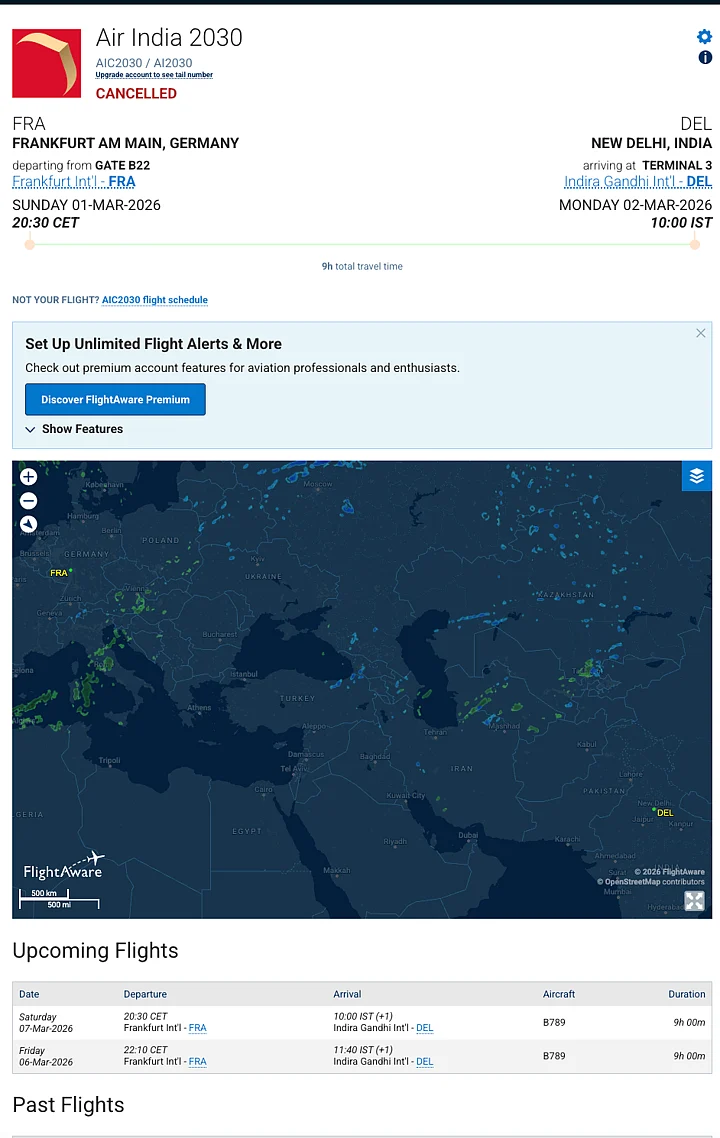
Task: Dismiss the flight alerts promo banner
Action: 701,333
